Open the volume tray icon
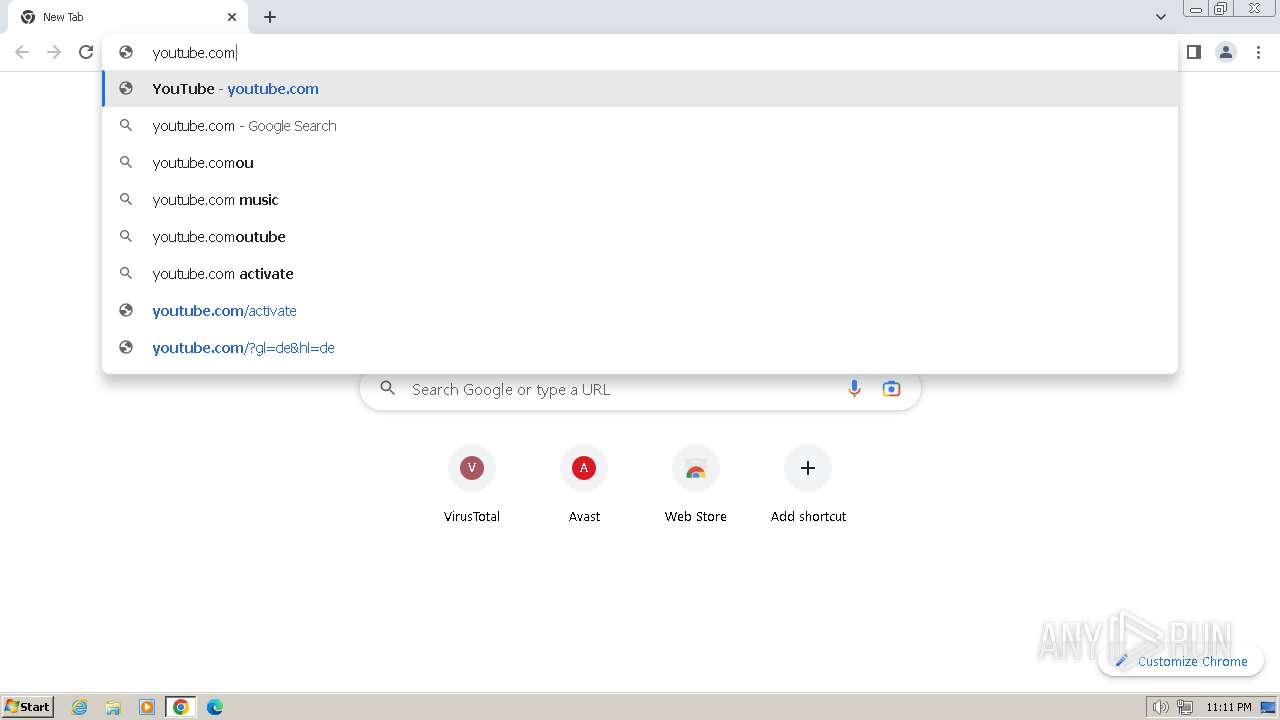The height and width of the screenshot is (720, 1280). click(1160, 707)
